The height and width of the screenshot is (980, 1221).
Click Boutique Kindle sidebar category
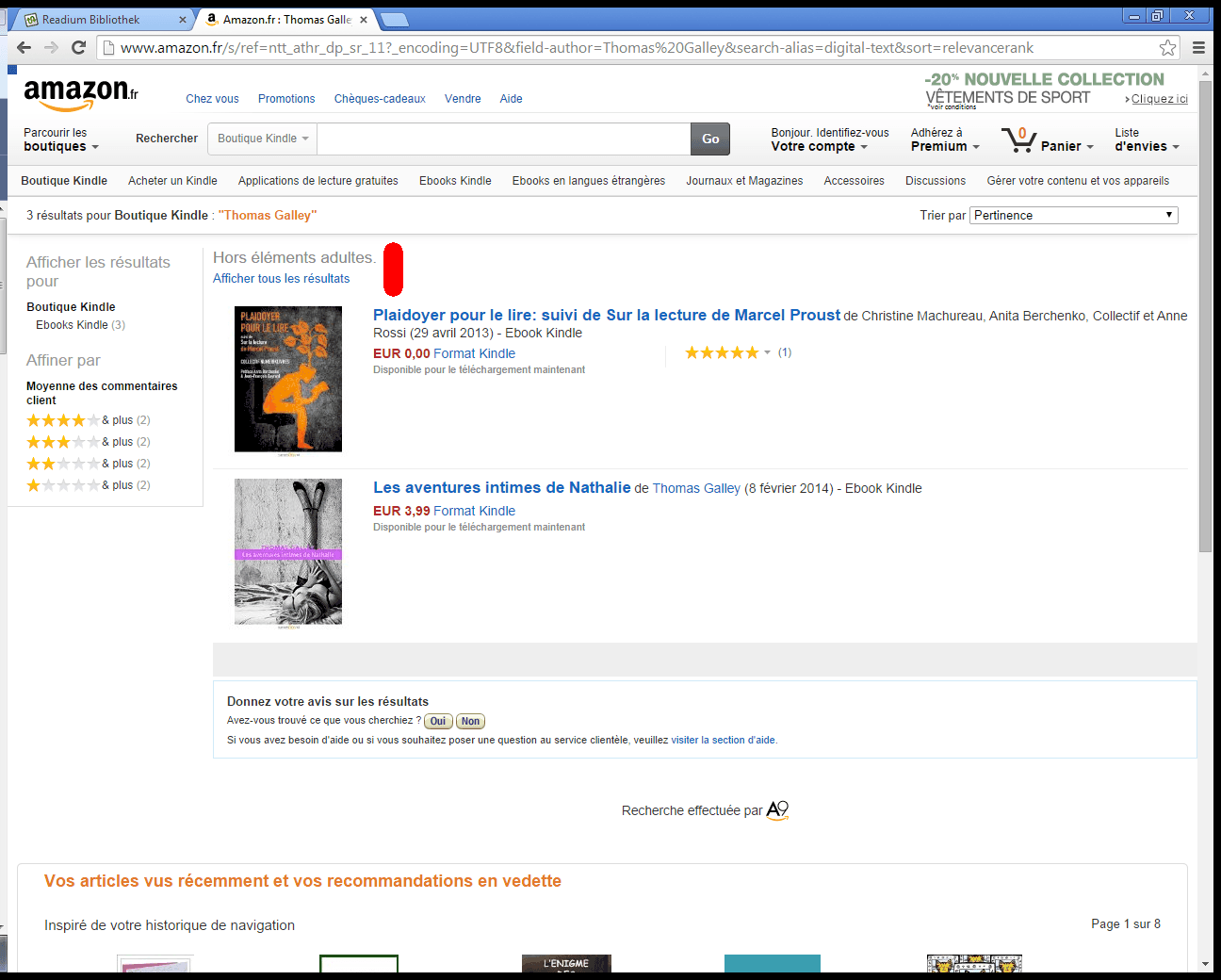point(71,307)
